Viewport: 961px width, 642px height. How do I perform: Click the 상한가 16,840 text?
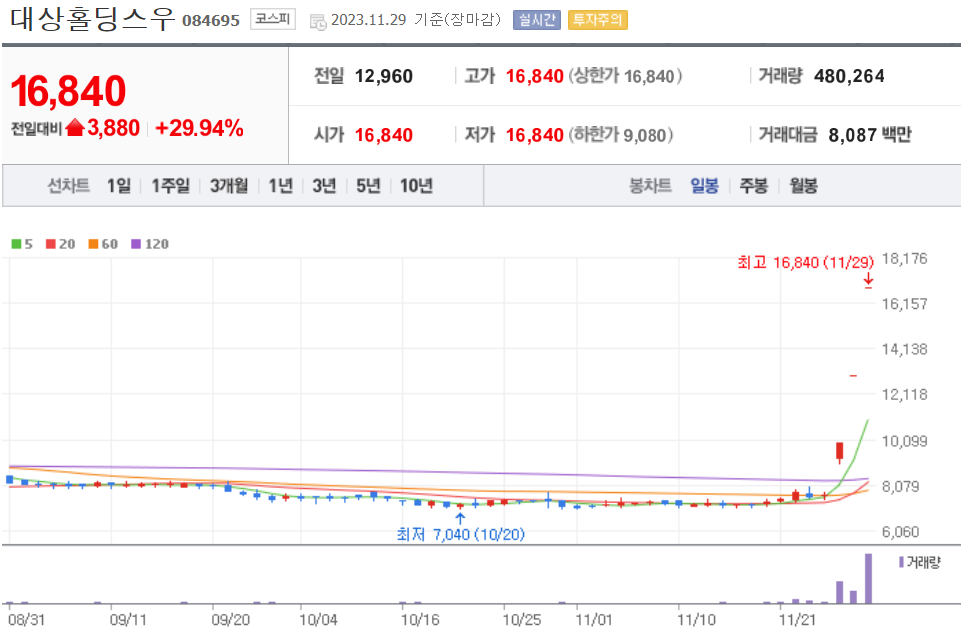[625, 76]
